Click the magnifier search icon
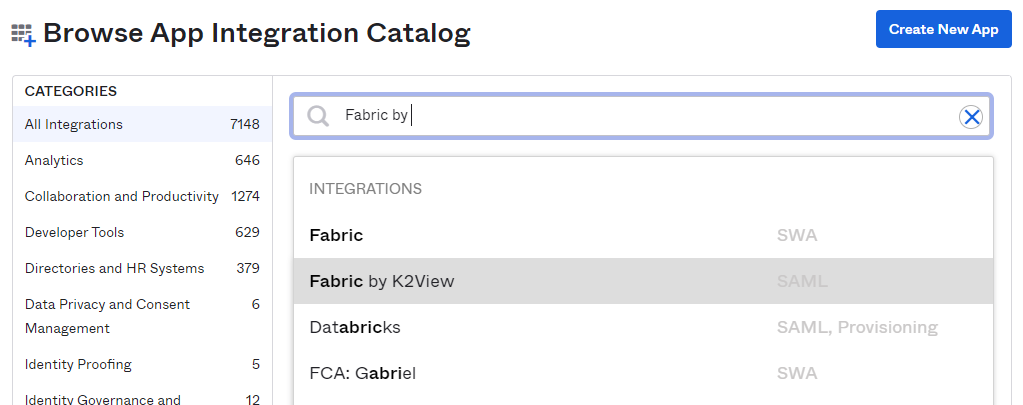Image resolution: width=1023 pixels, height=405 pixels. pyautogui.click(x=318, y=116)
